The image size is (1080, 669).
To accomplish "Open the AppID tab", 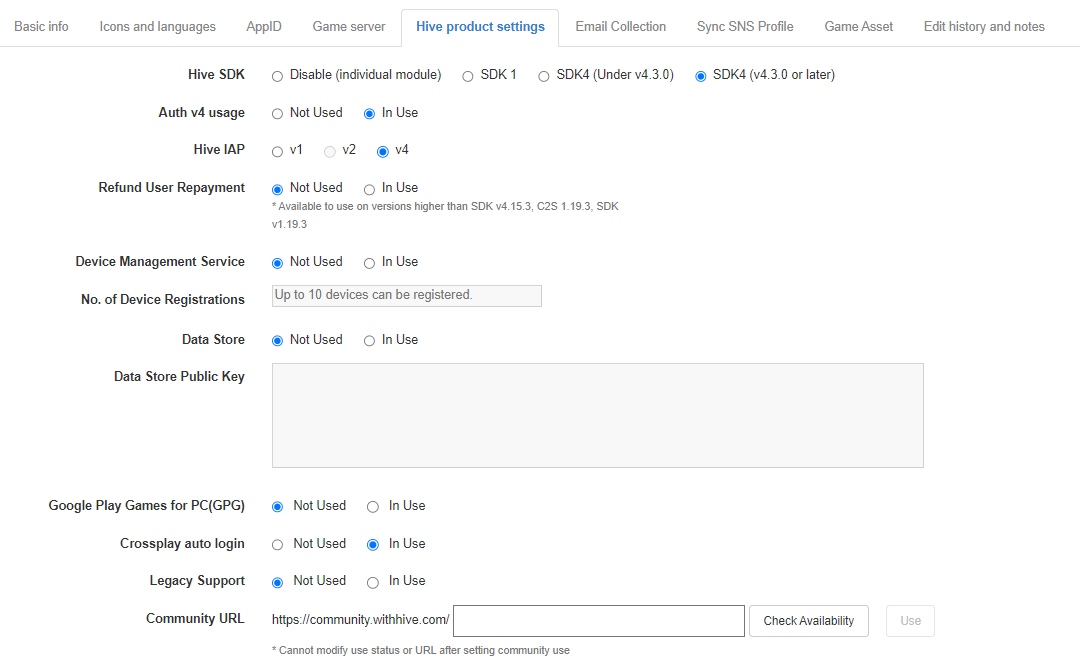I will pos(264,27).
